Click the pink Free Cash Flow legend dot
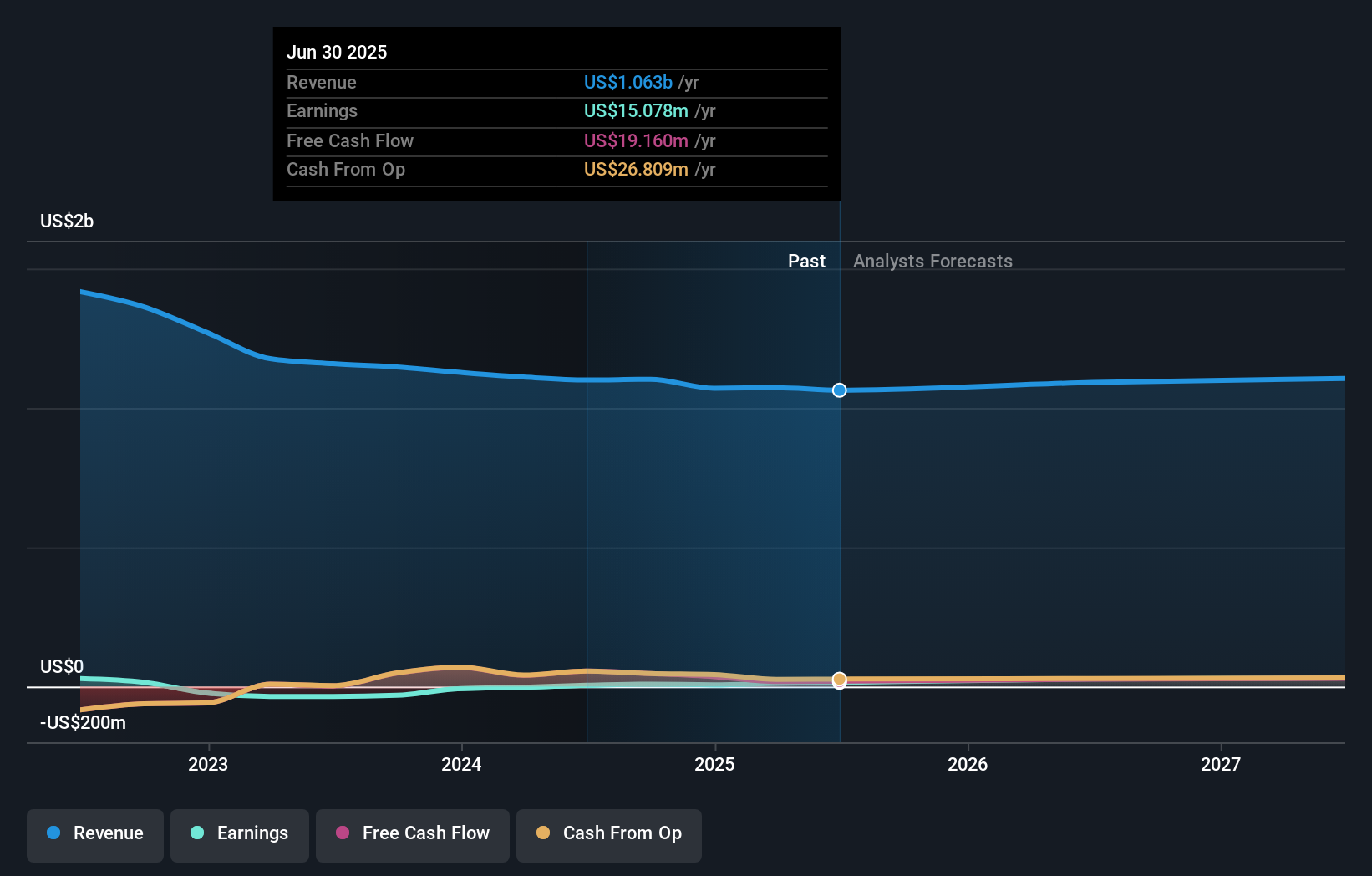The height and width of the screenshot is (876, 1372). pyautogui.click(x=343, y=833)
